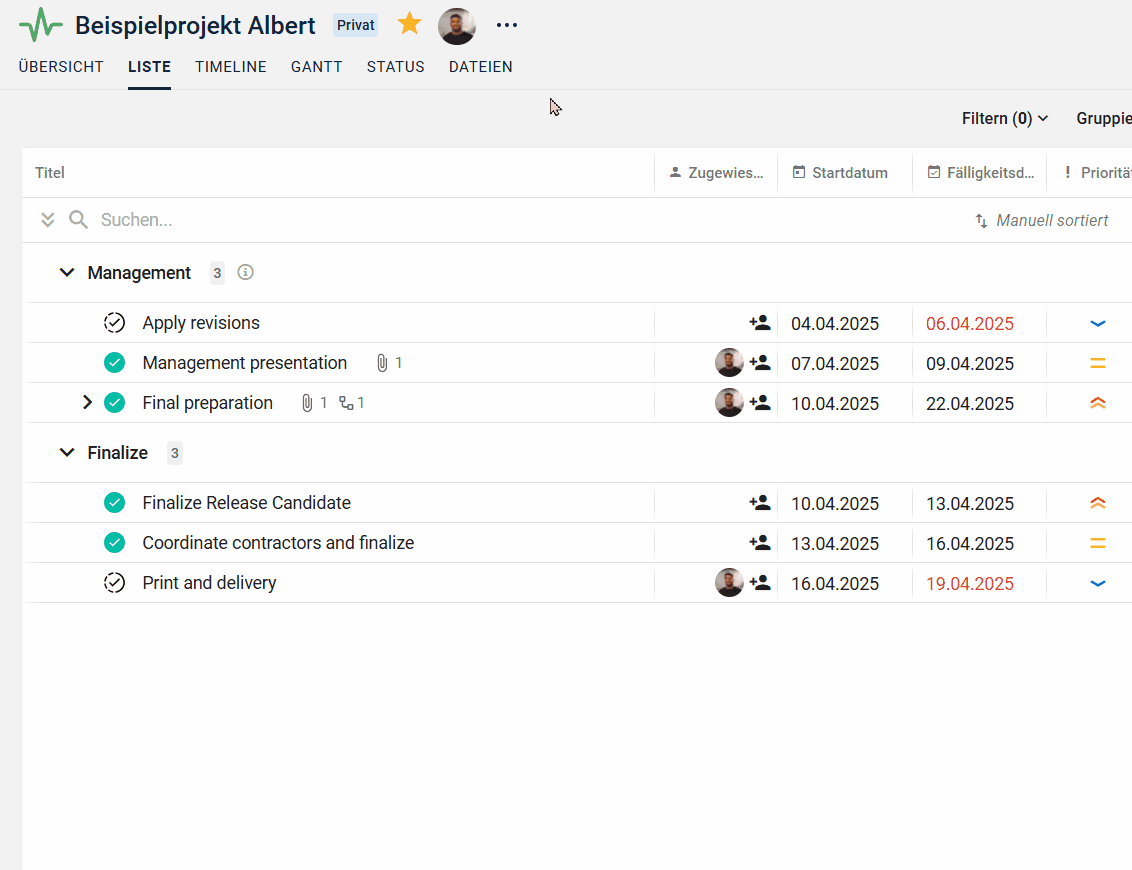The height and width of the screenshot is (870, 1132).
Task: Click the Suchen search field
Action: (x=300, y=220)
